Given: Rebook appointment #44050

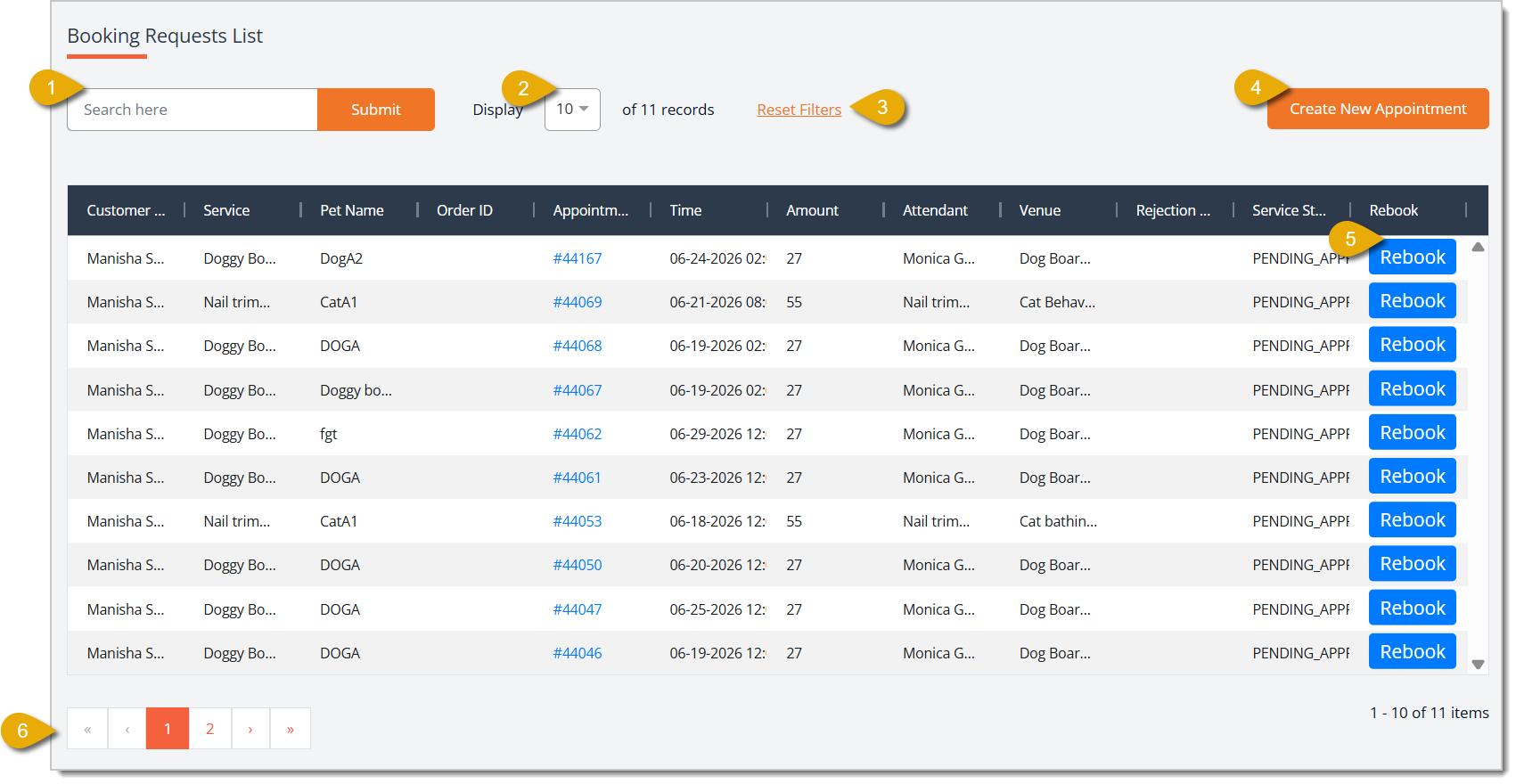Looking at the screenshot, I should [1413, 564].
